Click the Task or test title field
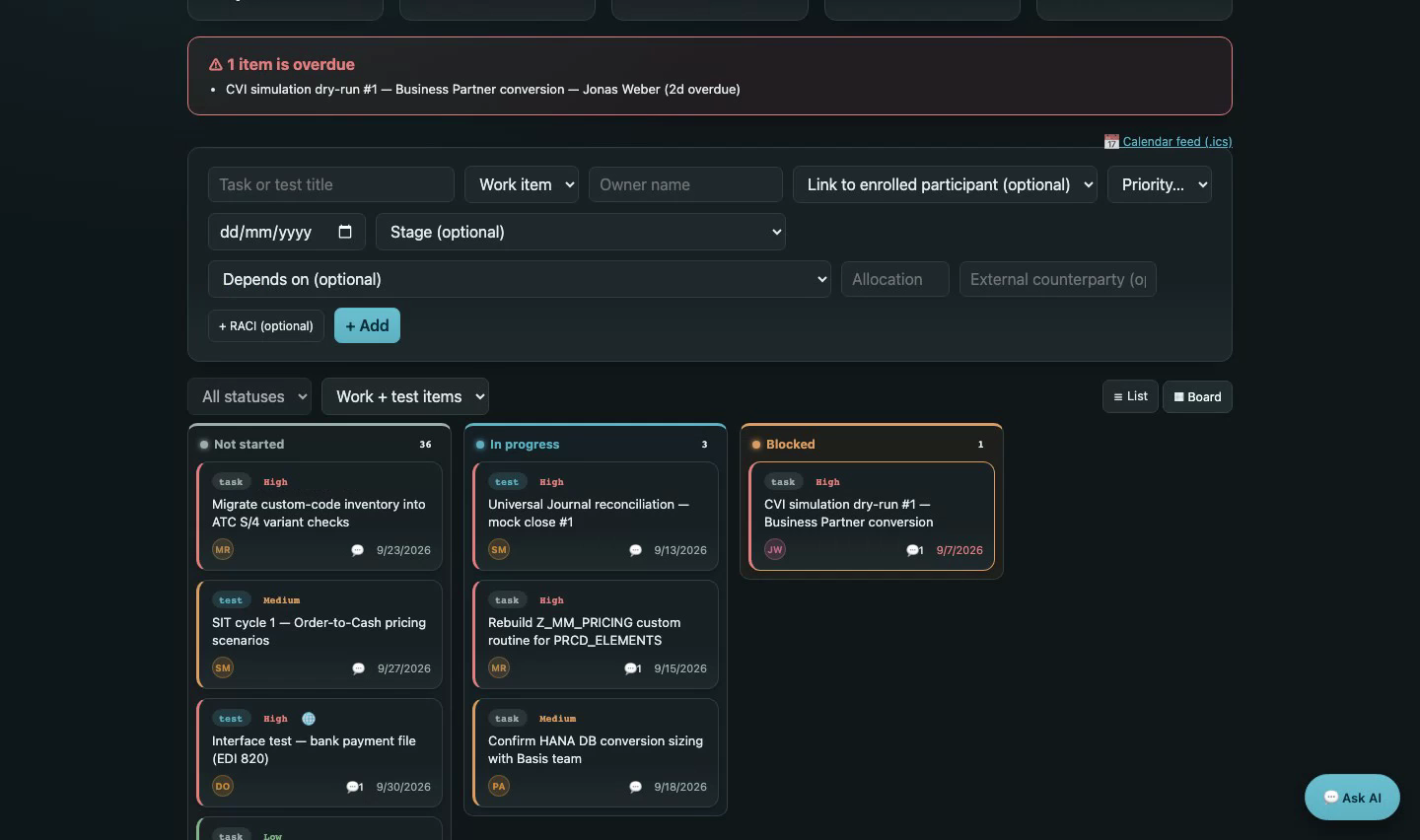This screenshot has height=840, width=1420. [x=331, y=184]
